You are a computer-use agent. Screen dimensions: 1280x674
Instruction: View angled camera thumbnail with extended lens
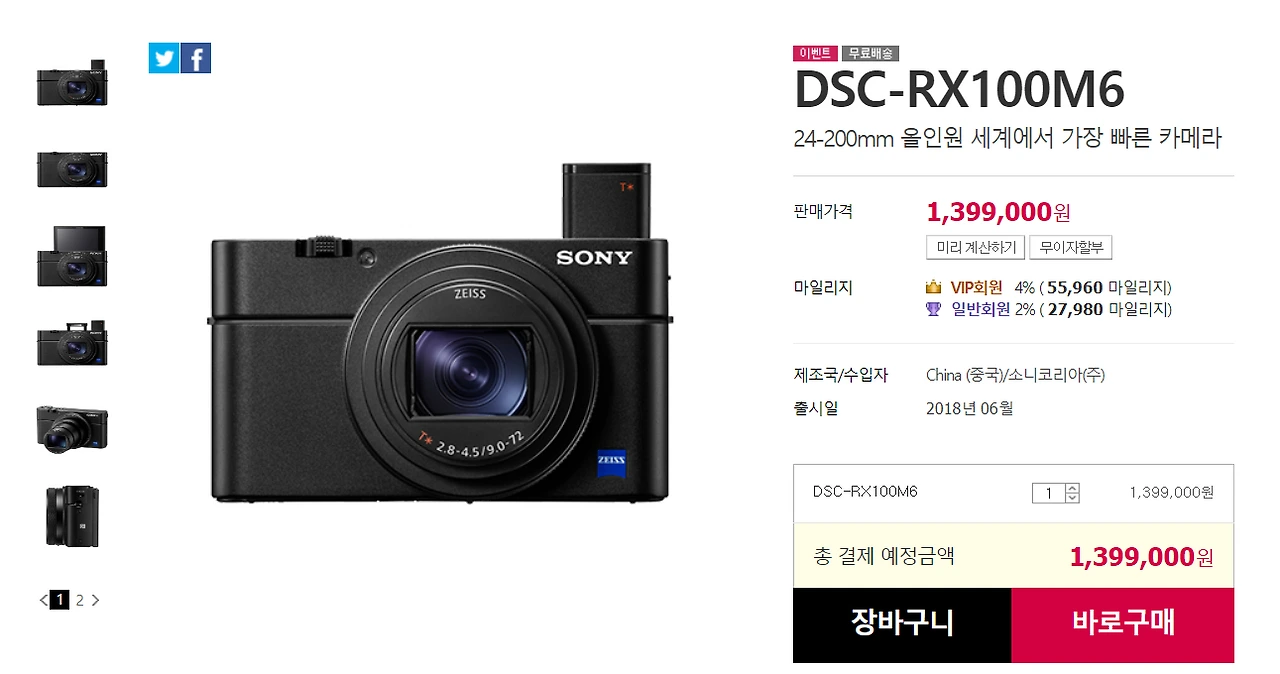[72, 429]
